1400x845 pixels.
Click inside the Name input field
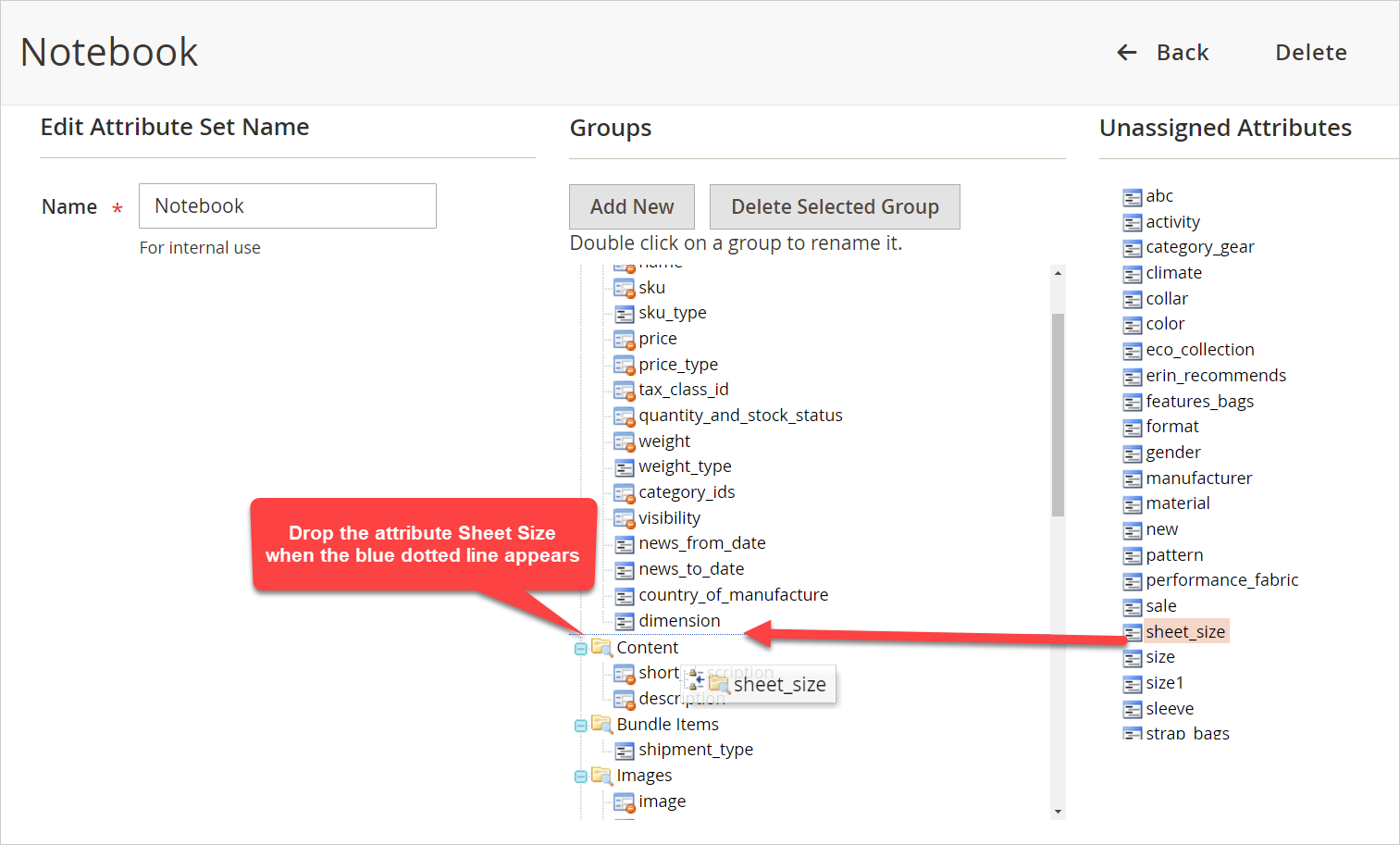[x=287, y=205]
